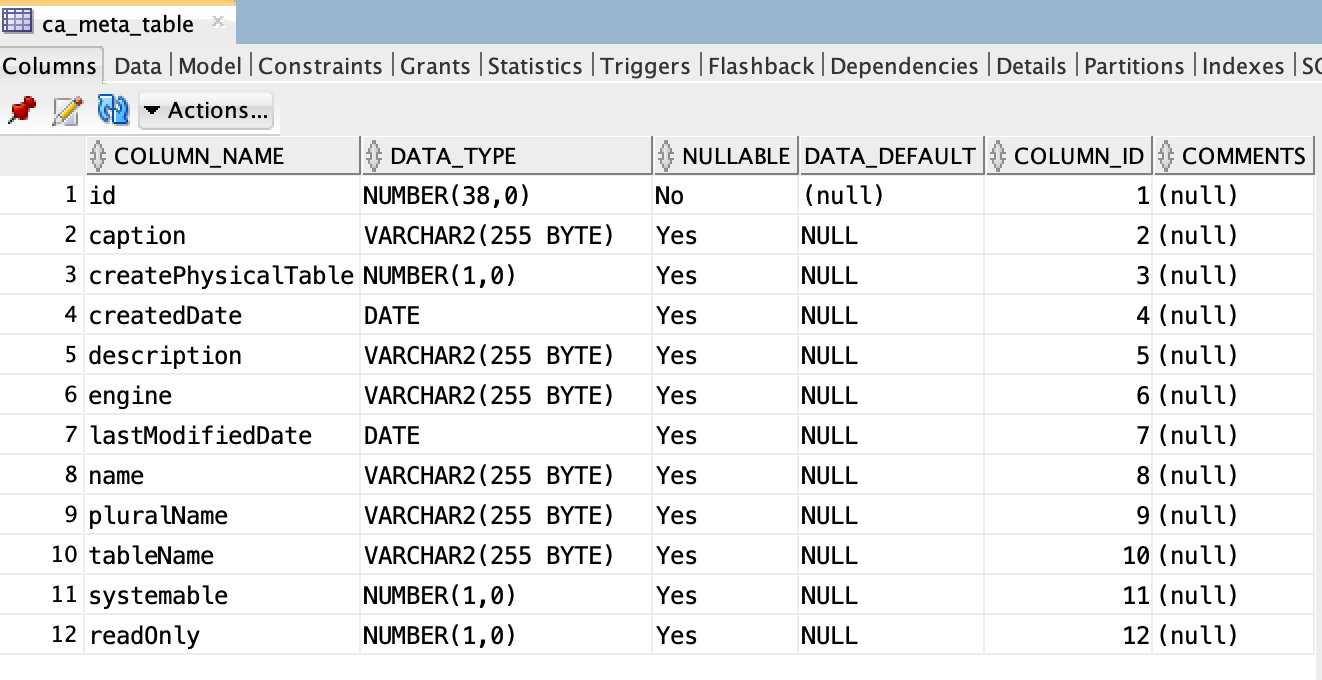Image resolution: width=1322 pixels, height=680 pixels.
Task: Click the DATA_DEFAULT column header
Action: coord(888,155)
